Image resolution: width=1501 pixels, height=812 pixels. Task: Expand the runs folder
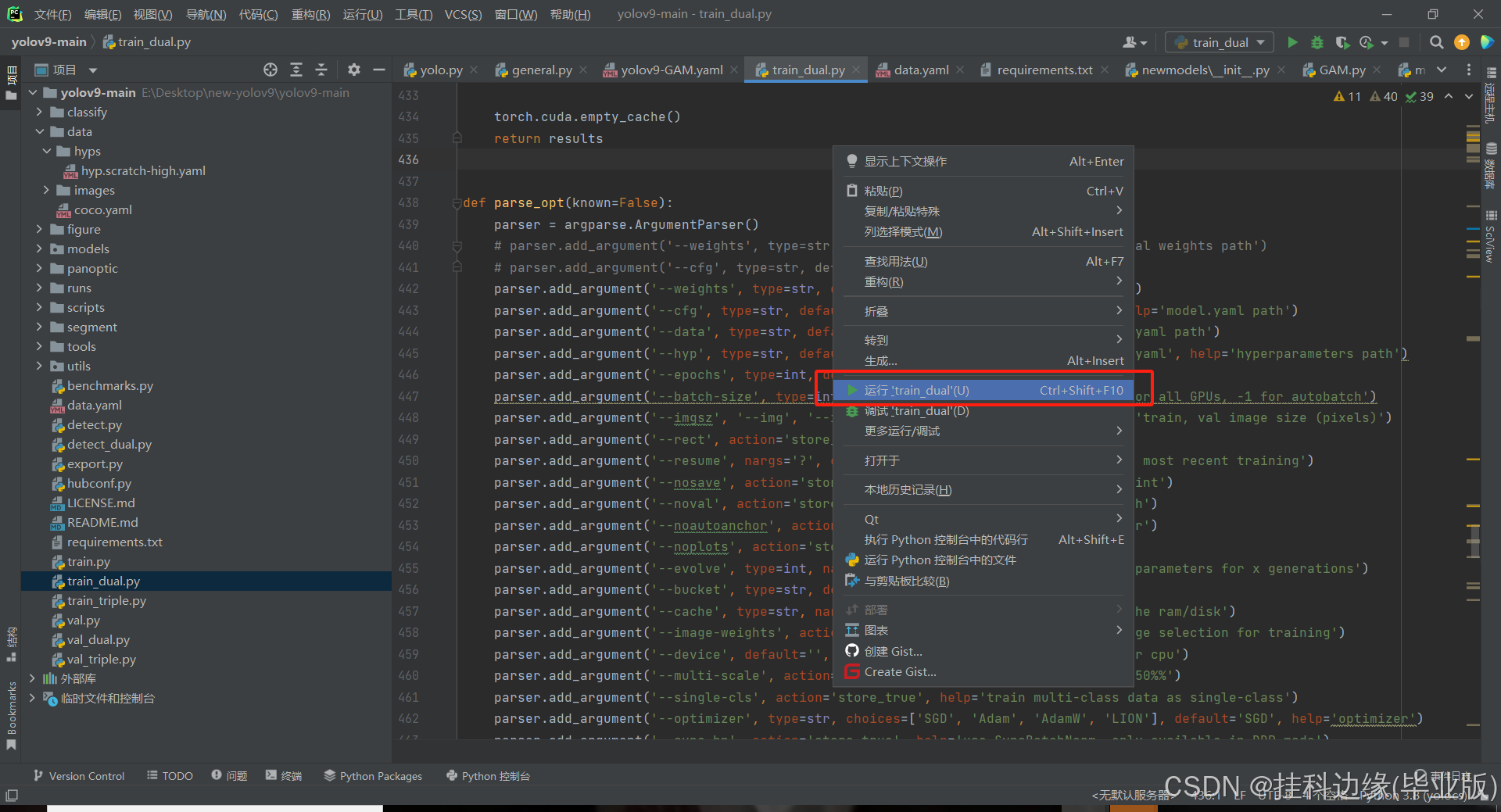pos(39,288)
